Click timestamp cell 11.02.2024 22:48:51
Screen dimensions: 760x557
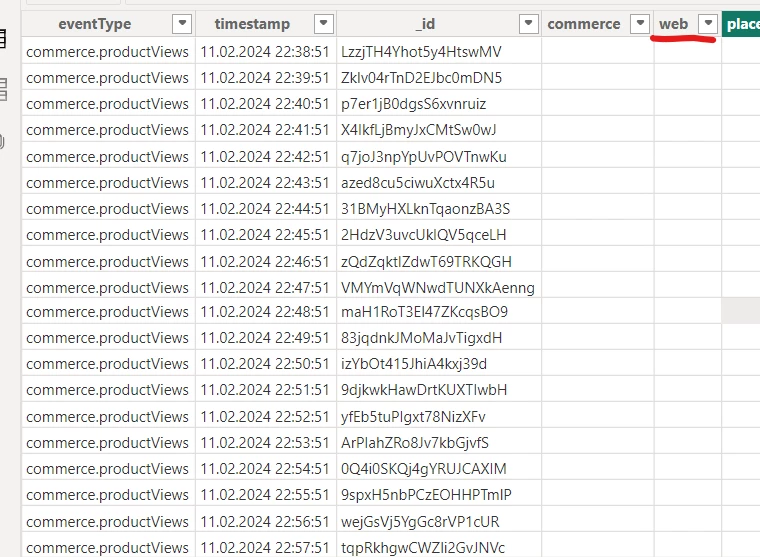click(x=266, y=312)
